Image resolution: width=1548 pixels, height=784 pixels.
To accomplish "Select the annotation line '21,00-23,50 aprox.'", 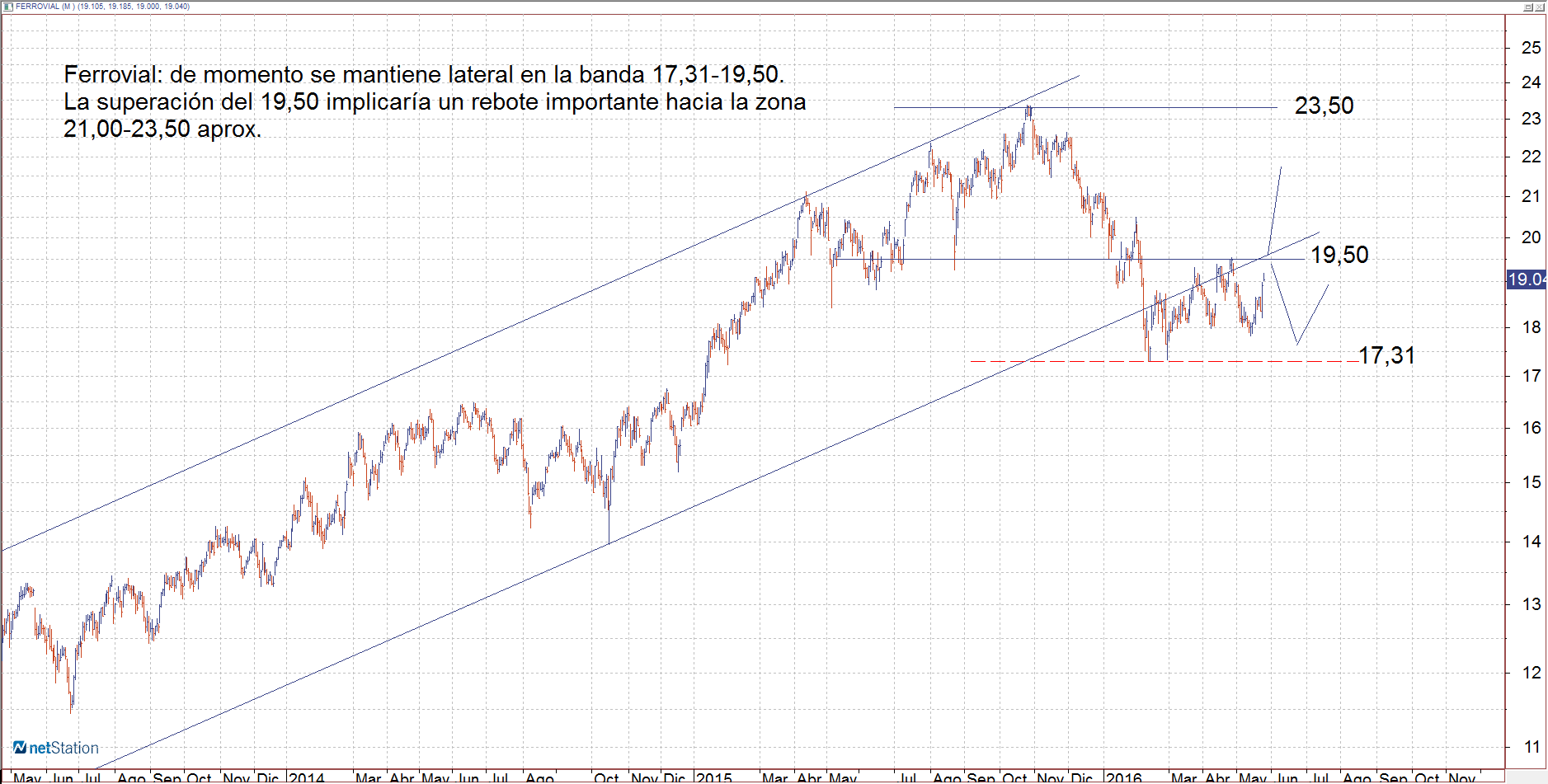I will tap(162, 129).
